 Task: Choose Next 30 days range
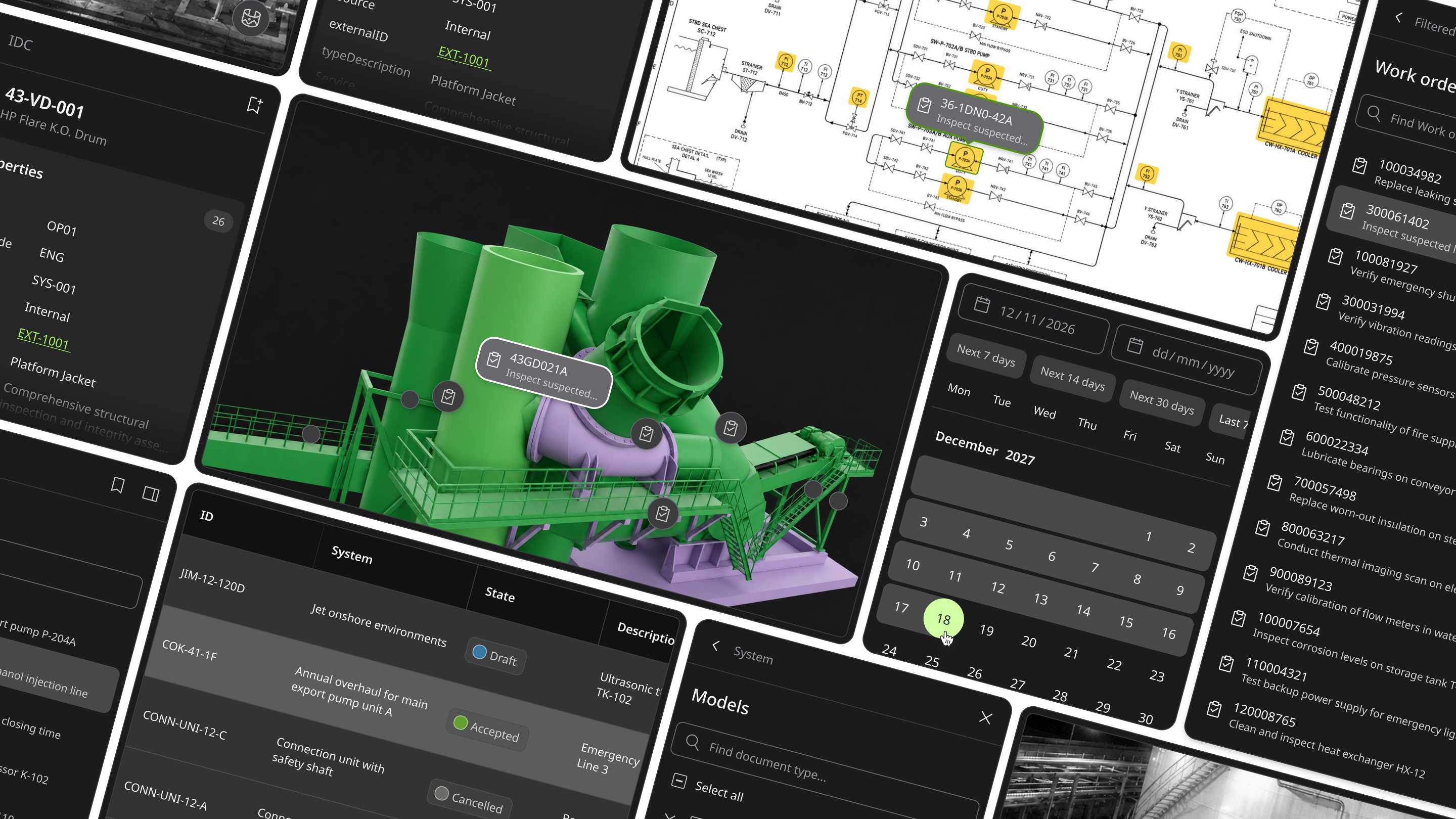pyautogui.click(x=1162, y=403)
